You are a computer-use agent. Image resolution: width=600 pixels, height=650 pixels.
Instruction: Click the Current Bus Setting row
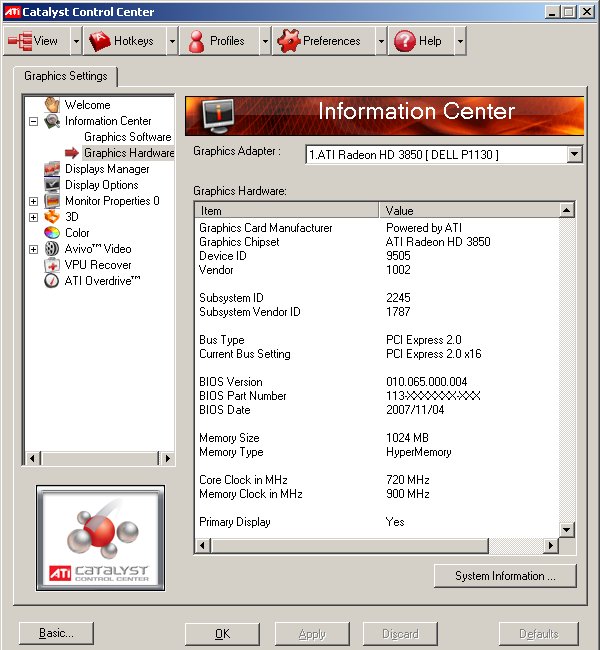point(377,354)
